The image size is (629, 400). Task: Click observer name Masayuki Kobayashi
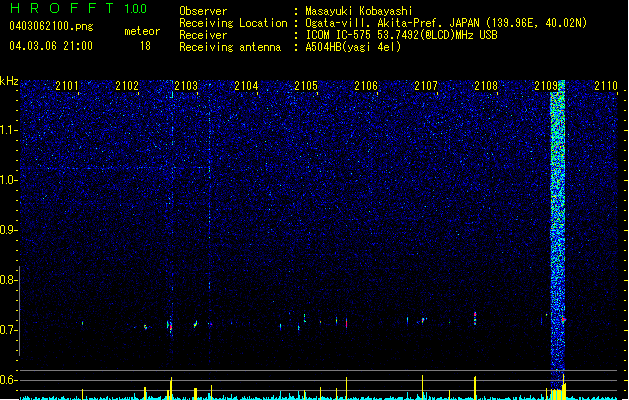click(x=359, y=11)
